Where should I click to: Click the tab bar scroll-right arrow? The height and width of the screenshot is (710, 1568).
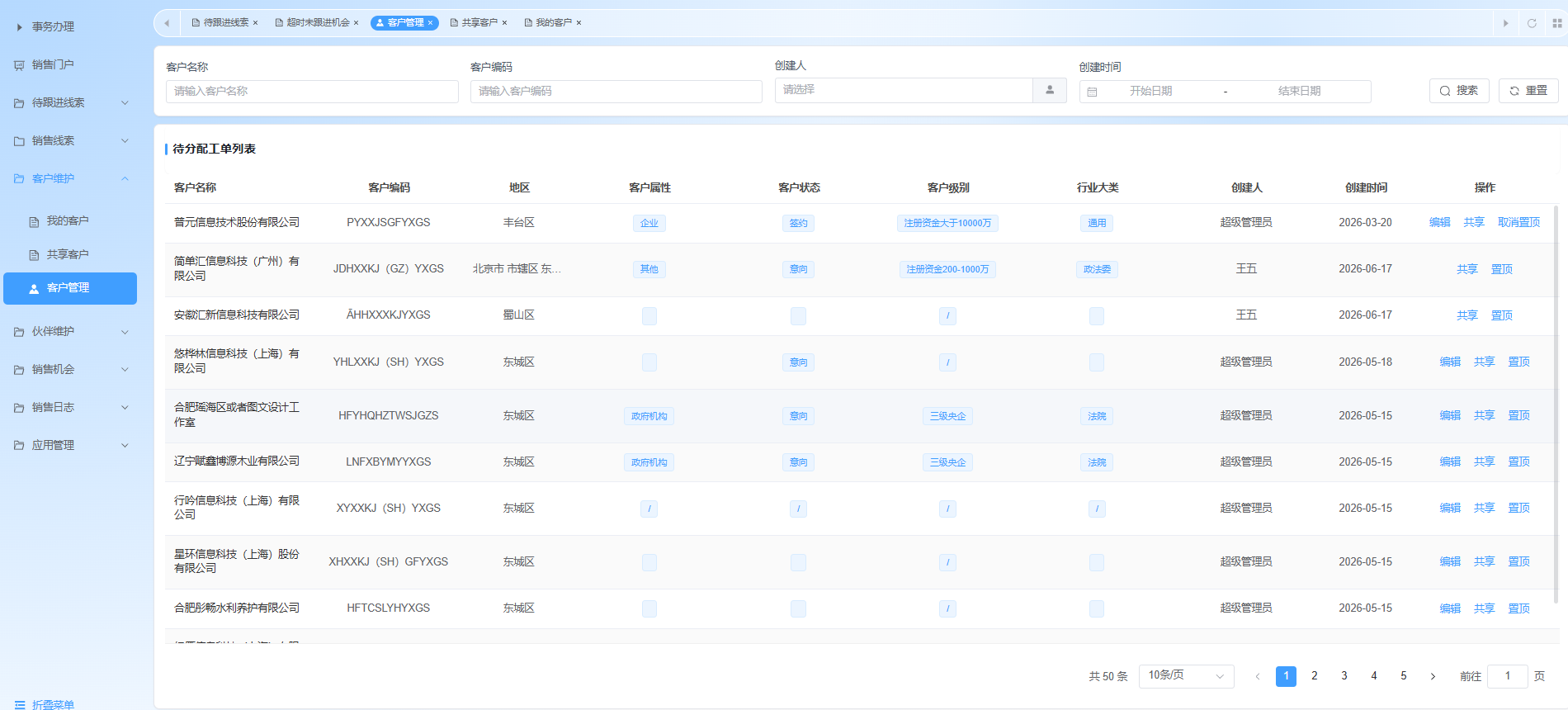click(x=1506, y=23)
